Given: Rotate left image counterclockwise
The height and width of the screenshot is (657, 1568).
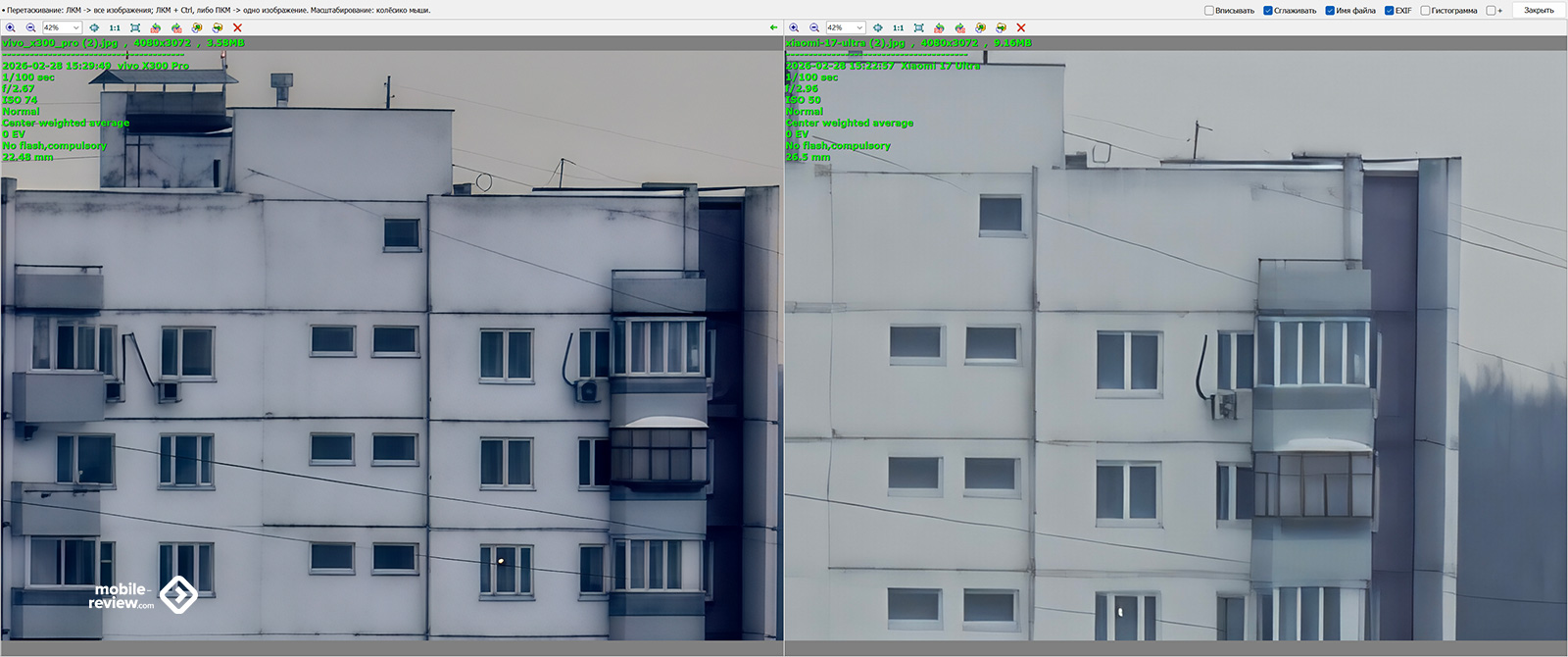Looking at the screenshot, I should click(156, 27).
